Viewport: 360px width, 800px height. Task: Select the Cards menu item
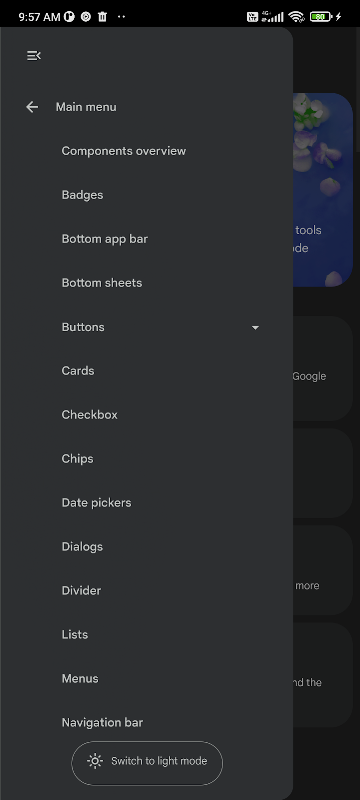coord(78,371)
